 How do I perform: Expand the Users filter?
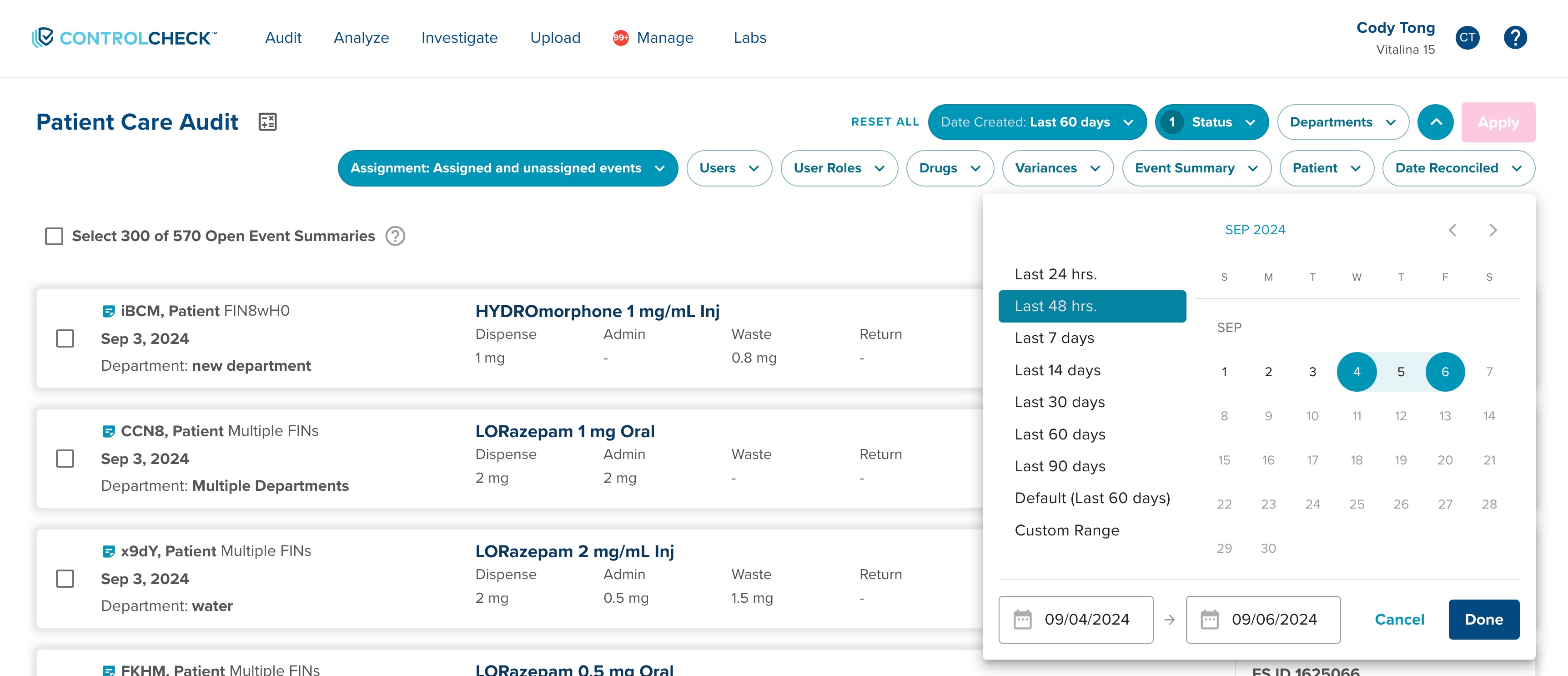(x=729, y=168)
